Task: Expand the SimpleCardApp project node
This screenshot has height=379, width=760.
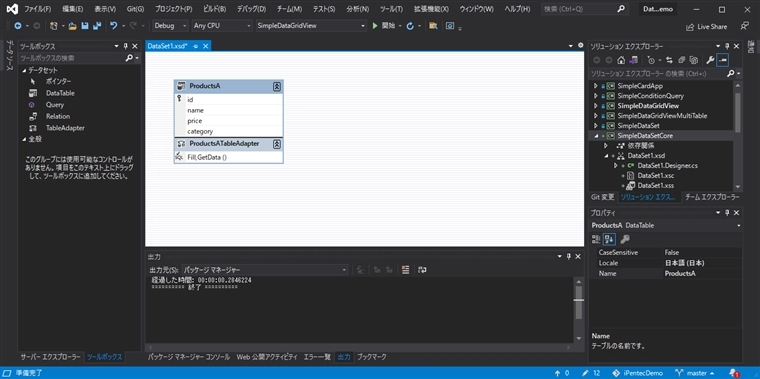Action: coord(596,86)
